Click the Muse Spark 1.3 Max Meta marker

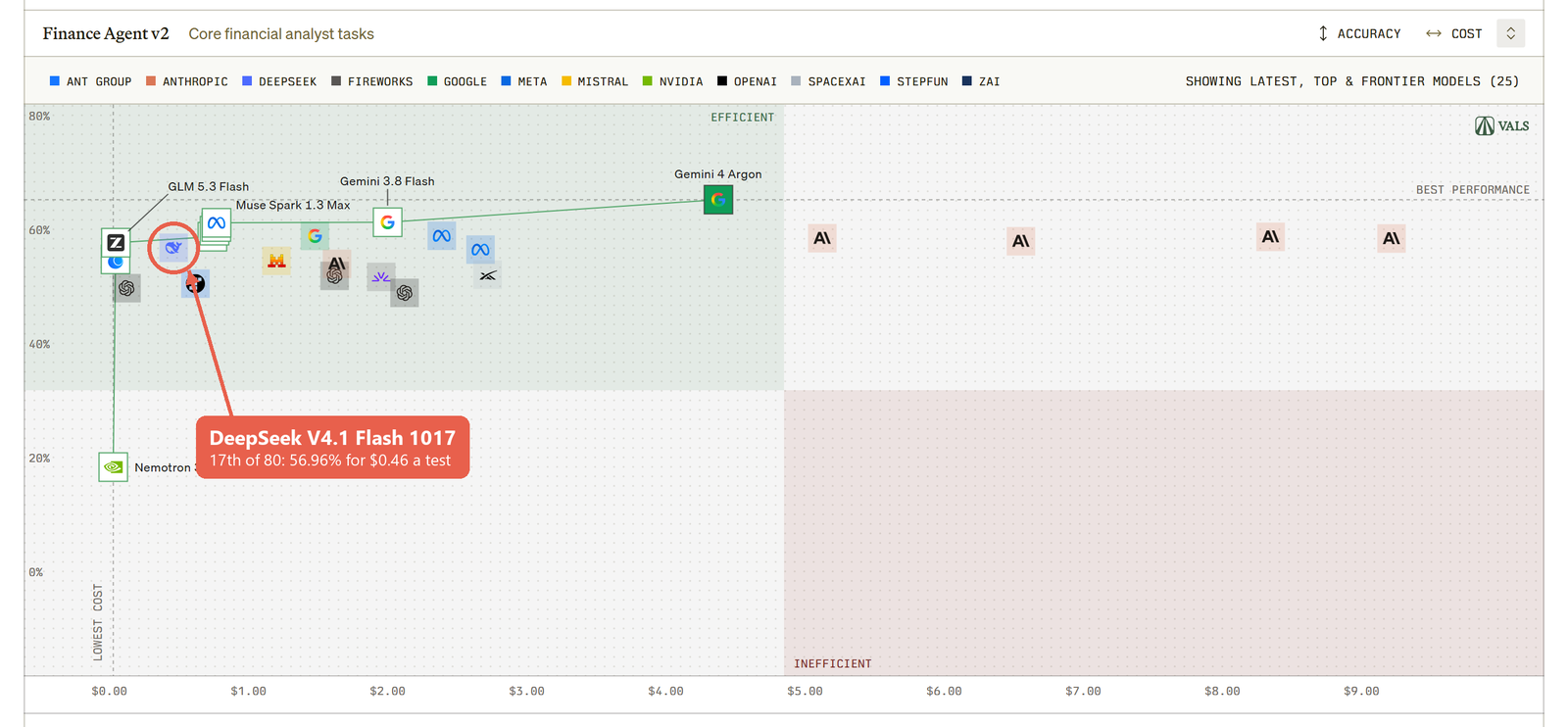[x=217, y=223]
